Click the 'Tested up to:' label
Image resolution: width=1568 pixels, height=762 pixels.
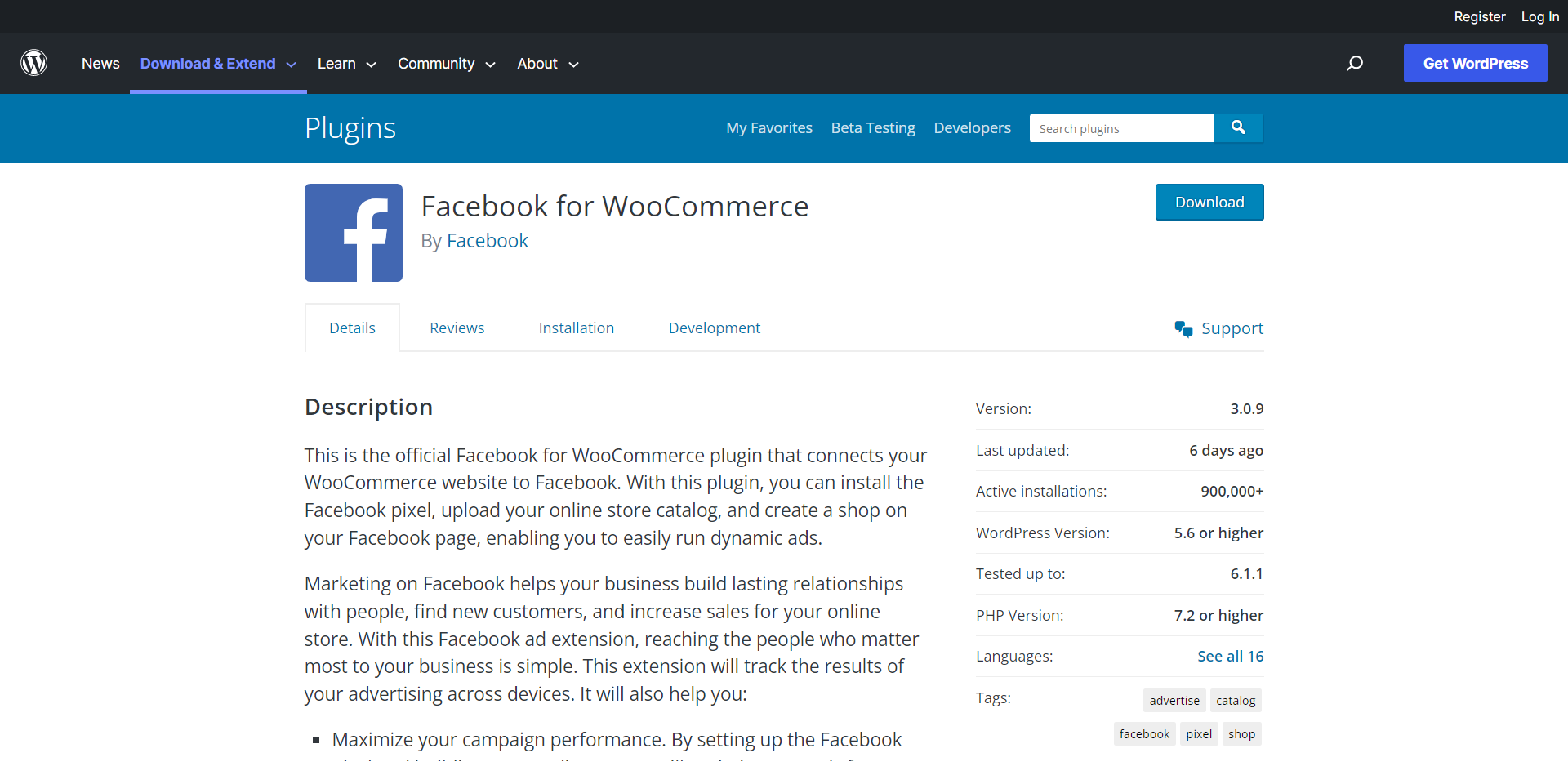(1020, 573)
